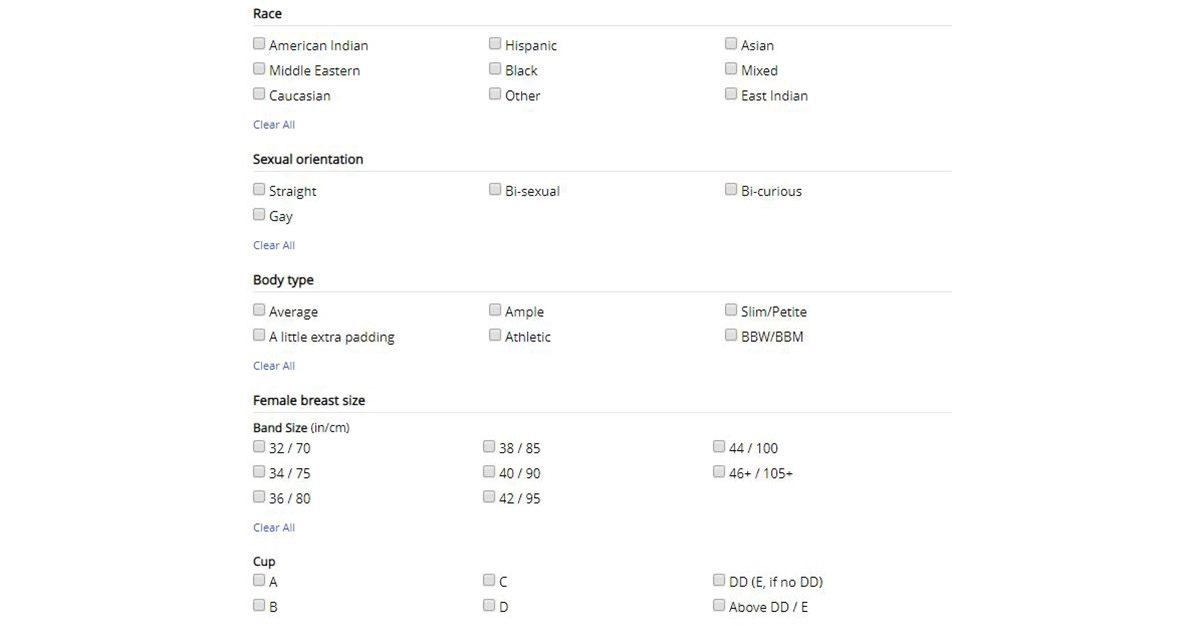Check the American Indian race checkbox
Viewport: 1200px width, 628px height.
tap(259, 43)
